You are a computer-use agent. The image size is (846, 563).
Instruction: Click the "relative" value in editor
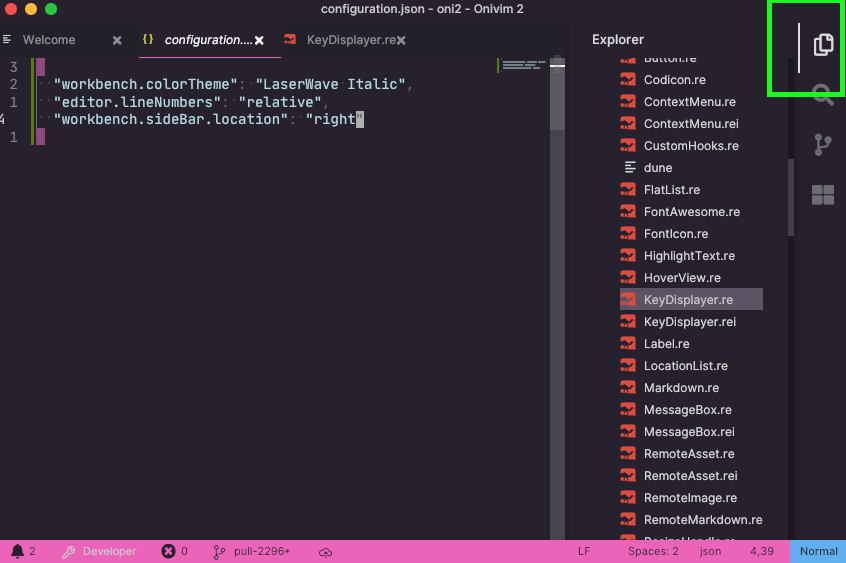click(x=280, y=102)
